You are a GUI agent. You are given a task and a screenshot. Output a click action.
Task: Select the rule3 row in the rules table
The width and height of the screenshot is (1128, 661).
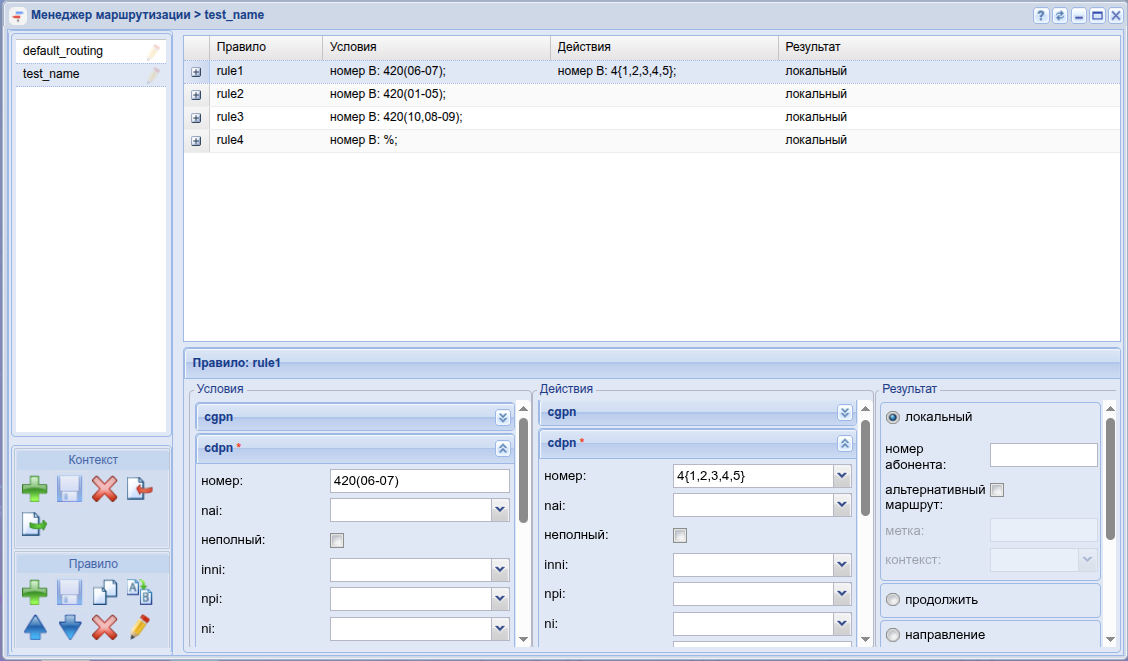tap(500, 118)
